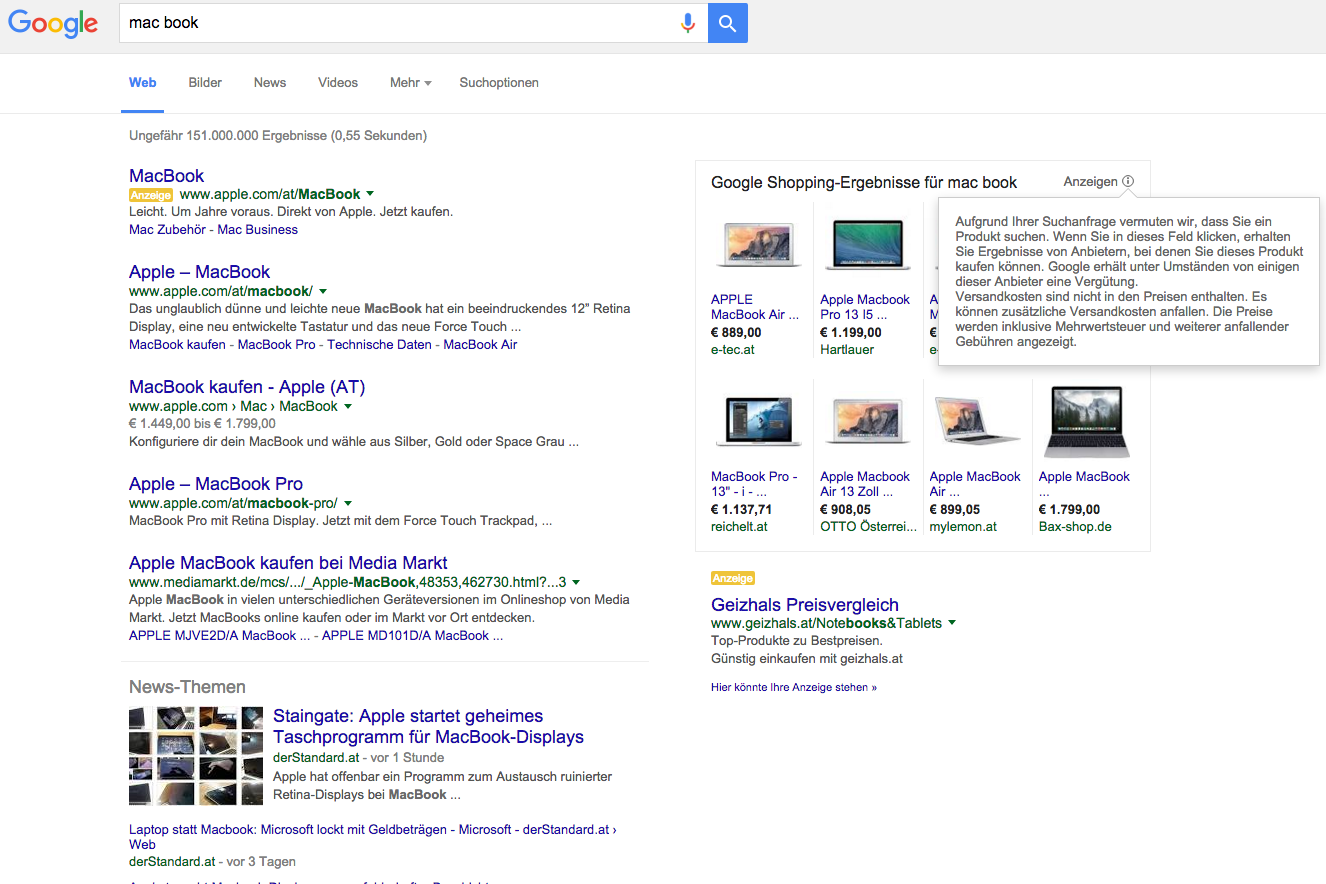
Task: Select the Web tab
Action: pyautogui.click(x=143, y=83)
